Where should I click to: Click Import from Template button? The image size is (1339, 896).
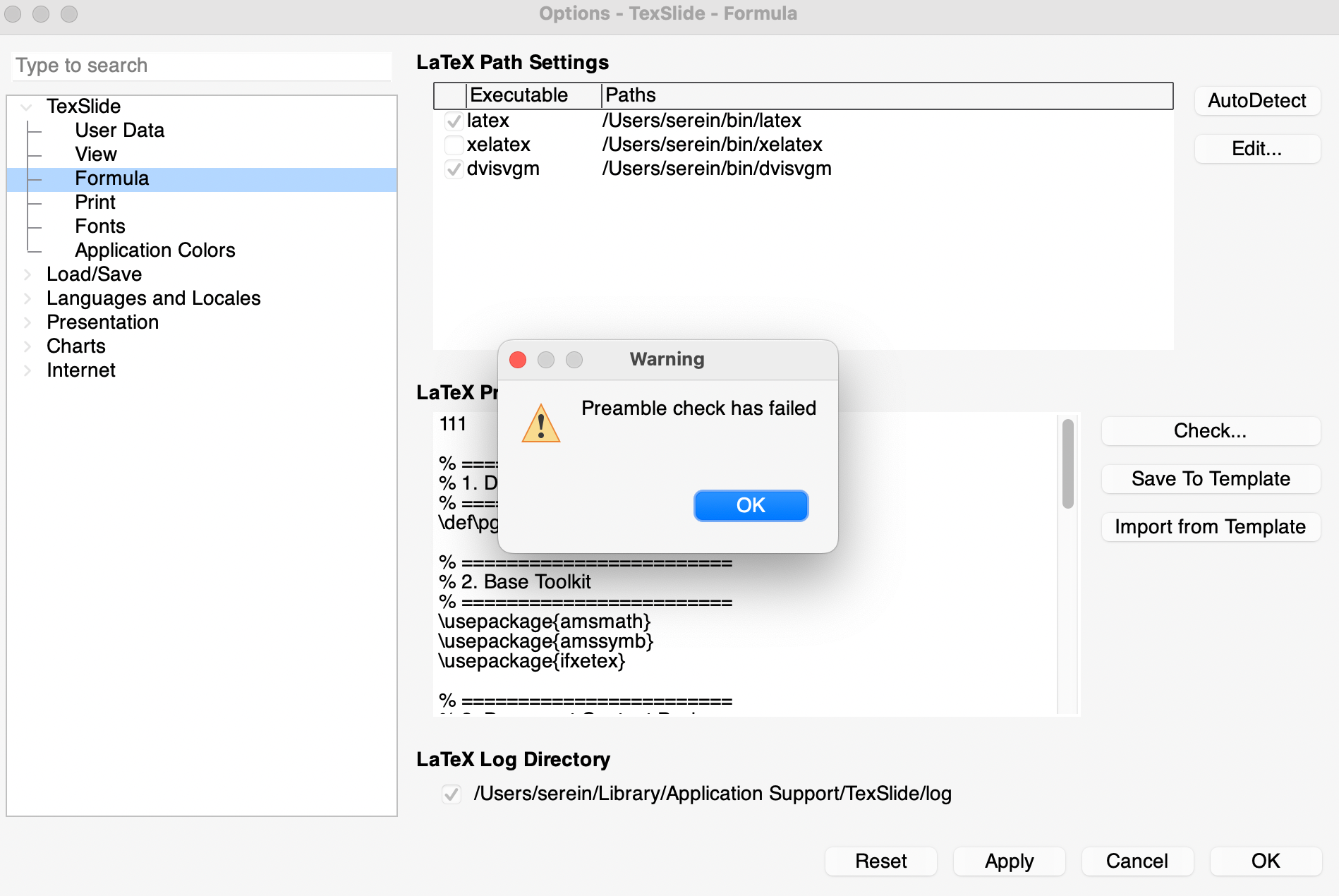pos(1211,527)
